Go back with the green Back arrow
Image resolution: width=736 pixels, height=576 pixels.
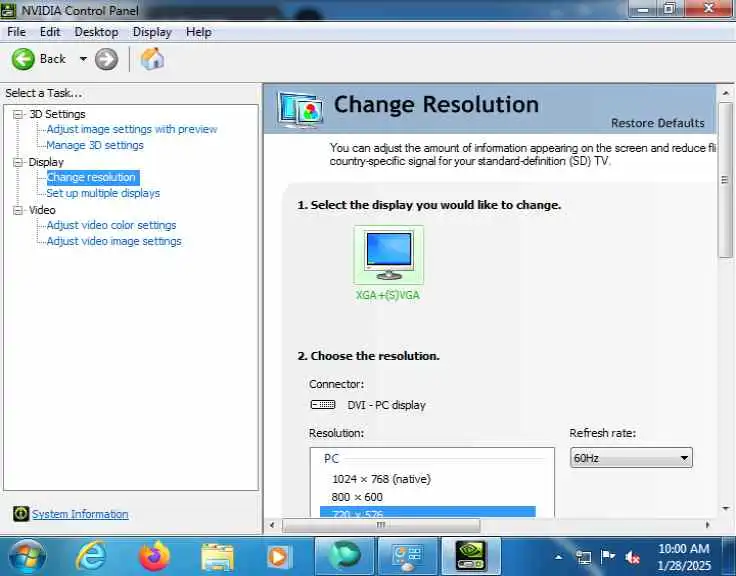click(23, 59)
